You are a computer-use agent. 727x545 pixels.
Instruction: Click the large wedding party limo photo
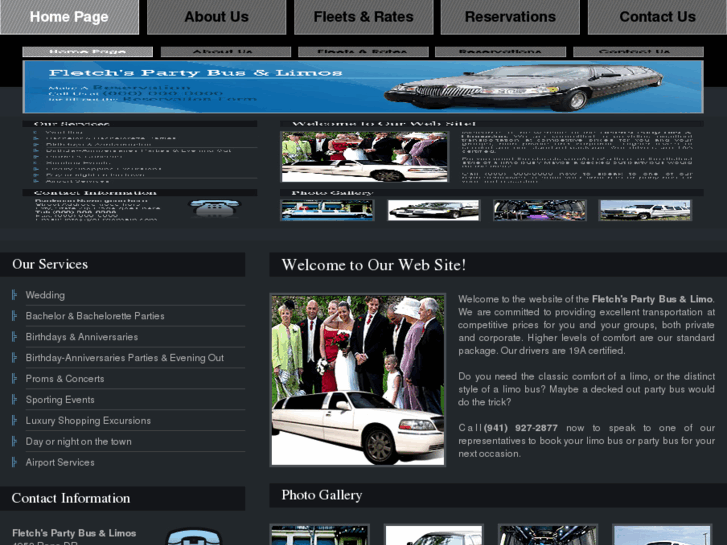pyautogui.click(x=357, y=380)
